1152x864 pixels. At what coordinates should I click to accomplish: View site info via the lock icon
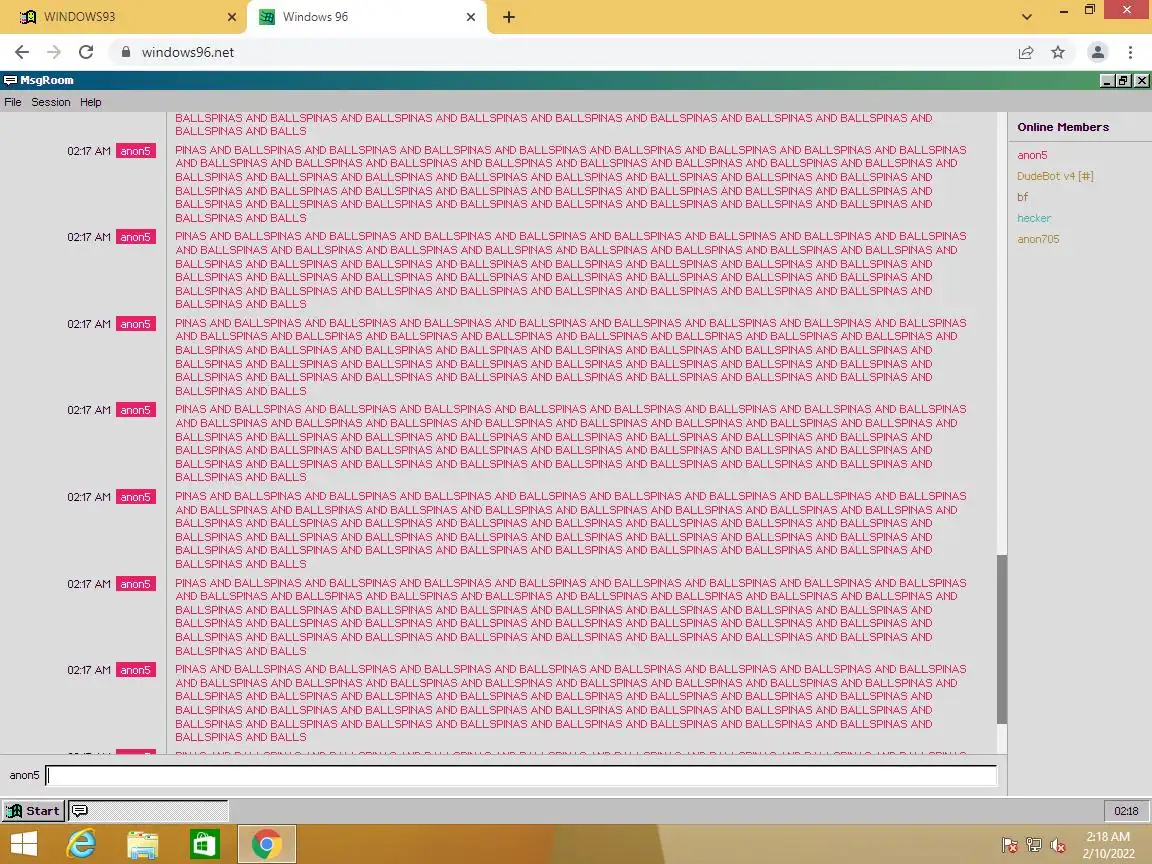coord(126,52)
